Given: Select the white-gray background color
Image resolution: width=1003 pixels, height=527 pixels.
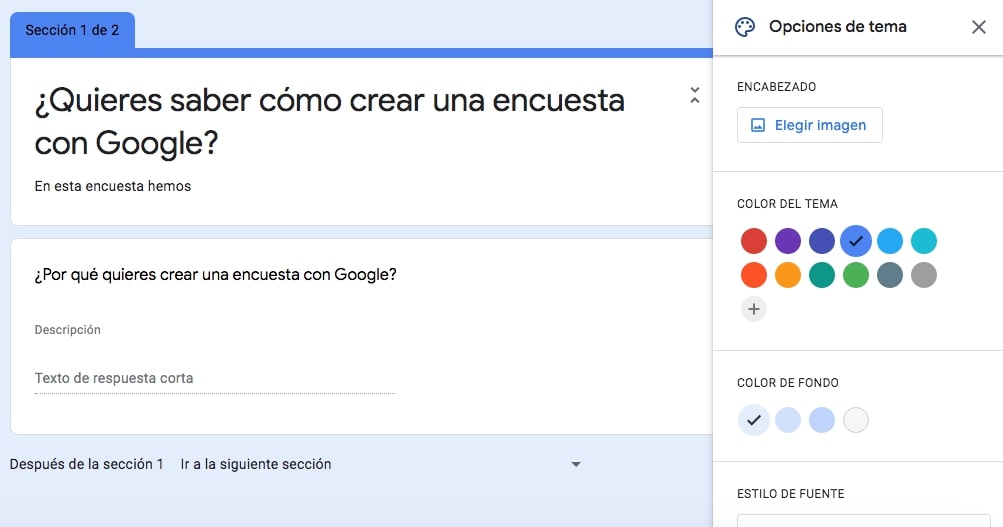Looking at the screenshot, I should click(856, 420).
